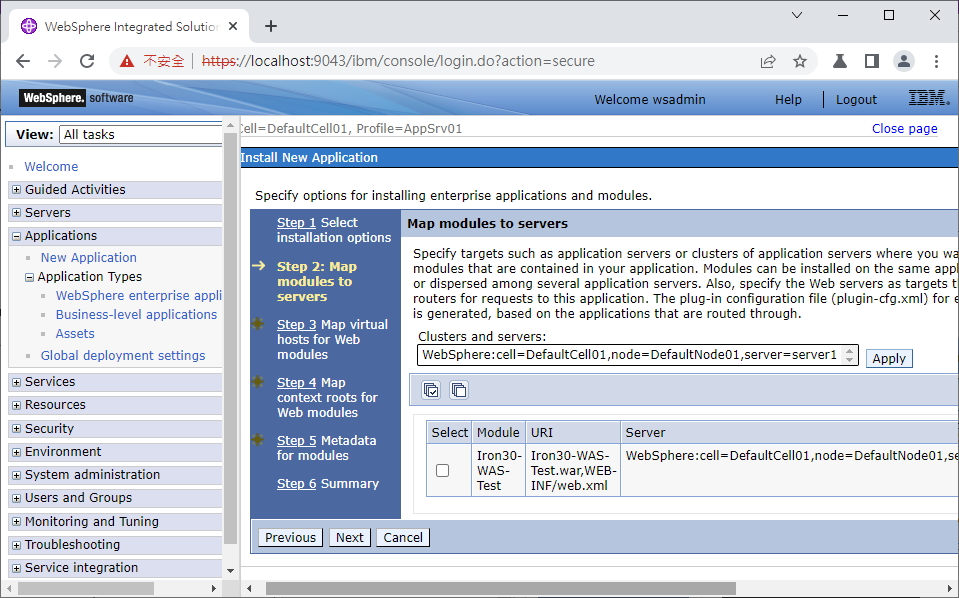The image size is (959, 598).
Task: Open New Application link
Action: 89,257
